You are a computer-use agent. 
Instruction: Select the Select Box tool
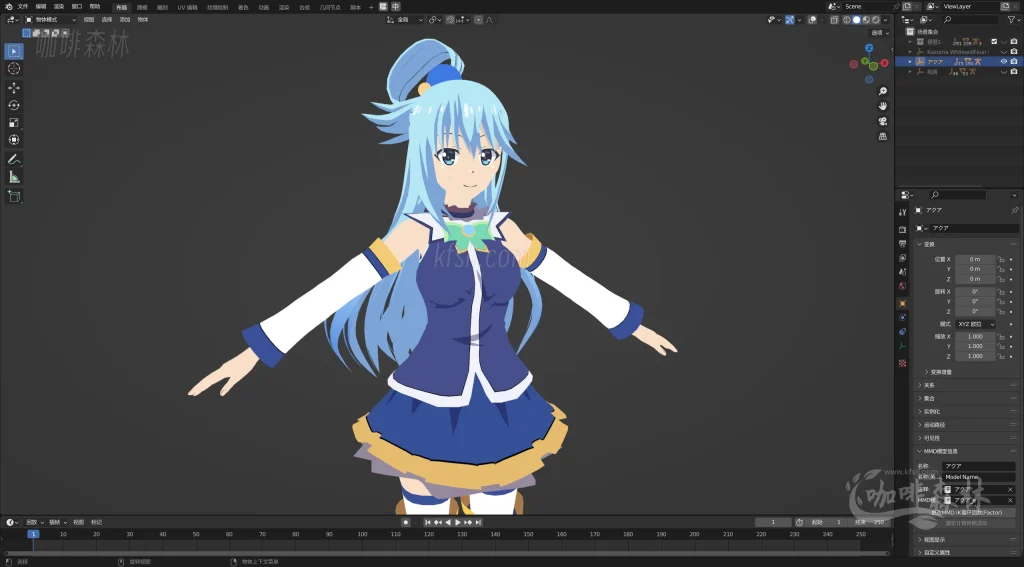click(x=14, y=51)
